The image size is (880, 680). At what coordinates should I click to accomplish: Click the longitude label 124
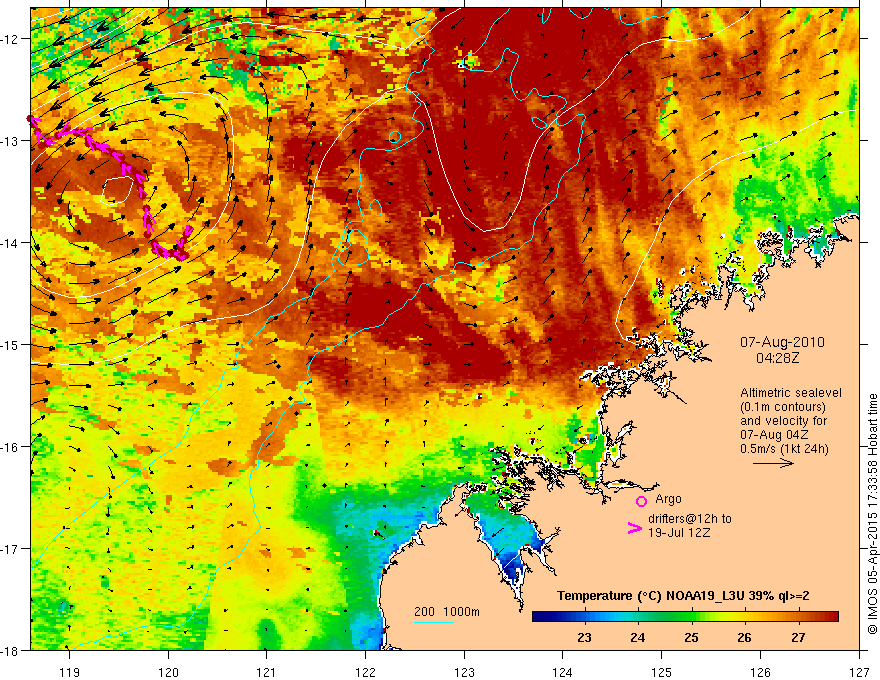point(562,672)
